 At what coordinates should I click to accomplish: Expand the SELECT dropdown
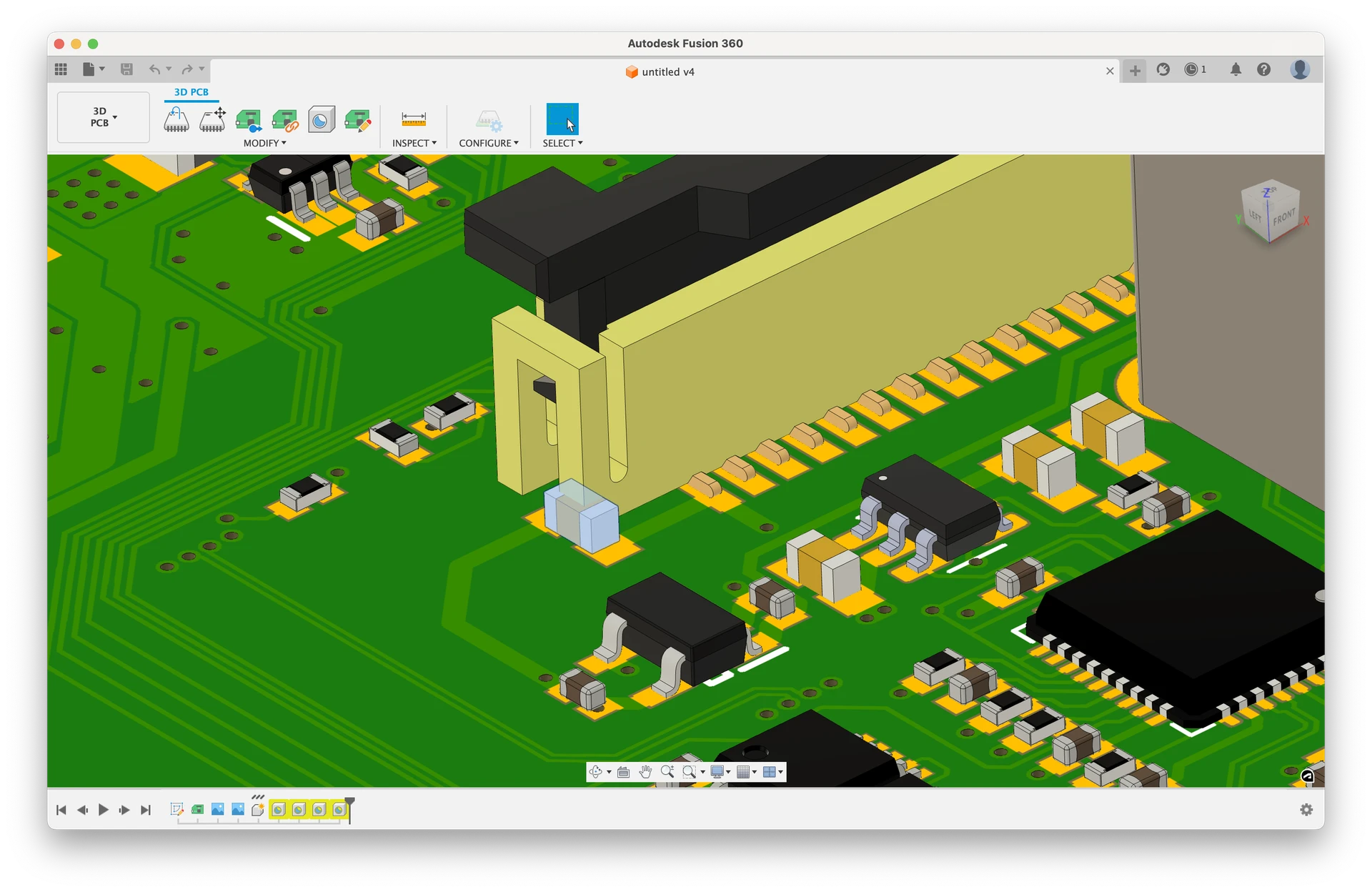[x=562, y=143]
